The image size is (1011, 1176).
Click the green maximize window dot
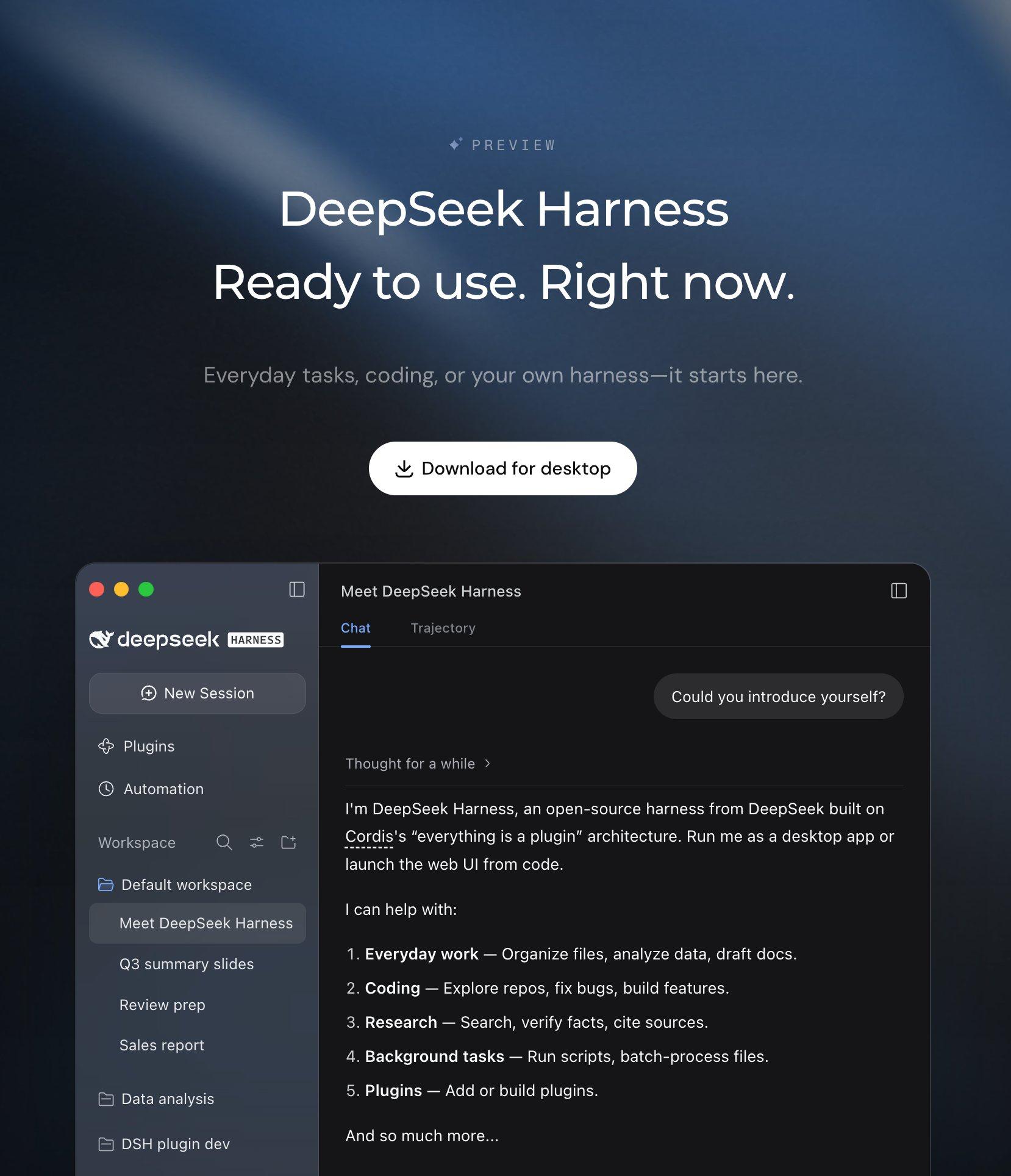pos(146,589)
